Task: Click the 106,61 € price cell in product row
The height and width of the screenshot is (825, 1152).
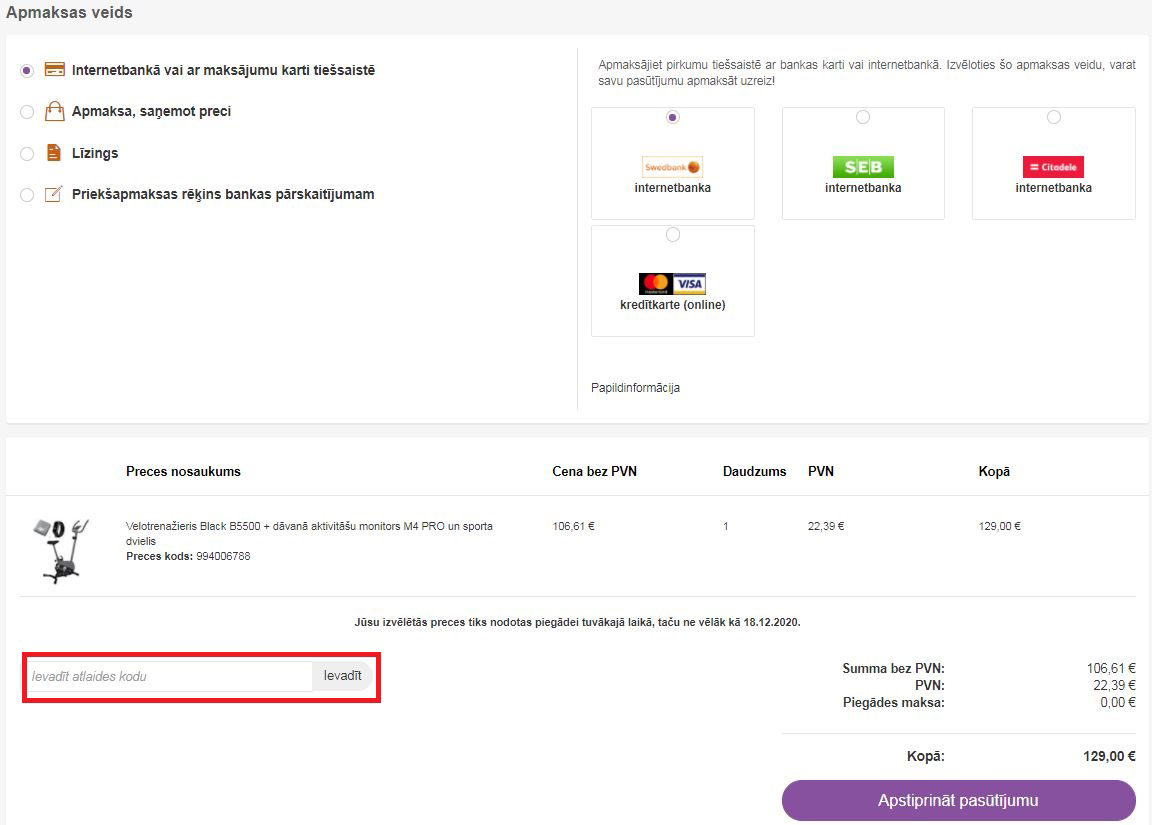Action: click(x=574, y=526)
